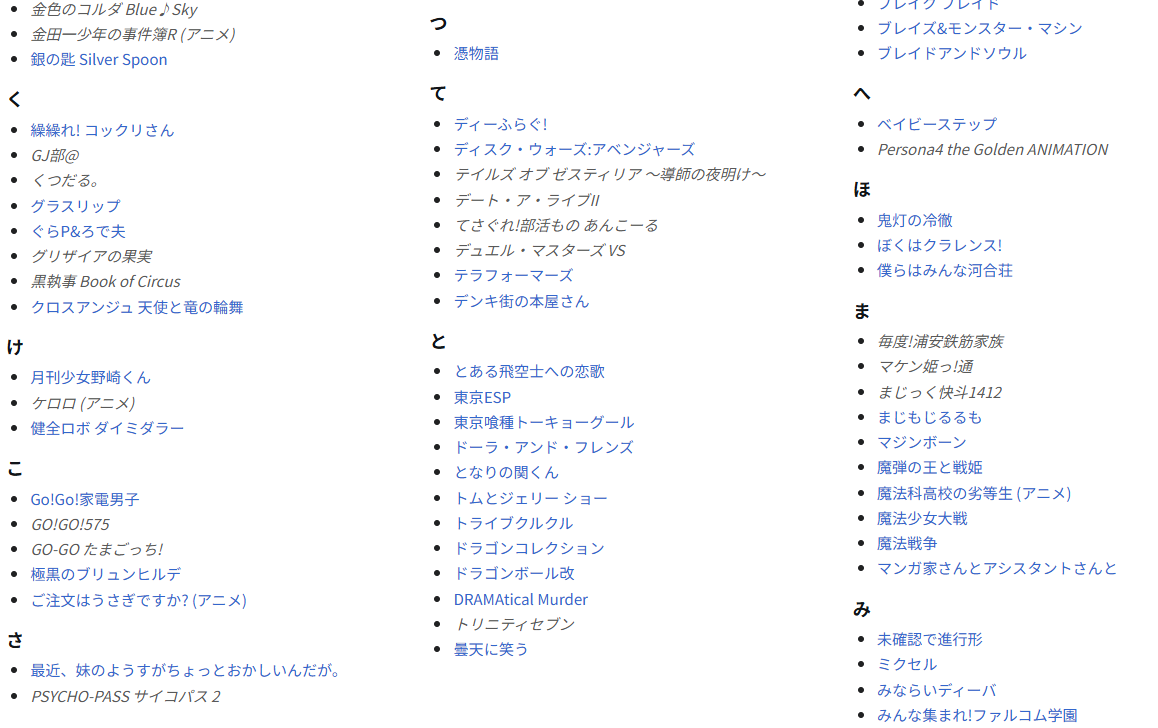Select the 東京喰種トーキョーグール link
1158x728 pixels.
(x=543, y=422)
